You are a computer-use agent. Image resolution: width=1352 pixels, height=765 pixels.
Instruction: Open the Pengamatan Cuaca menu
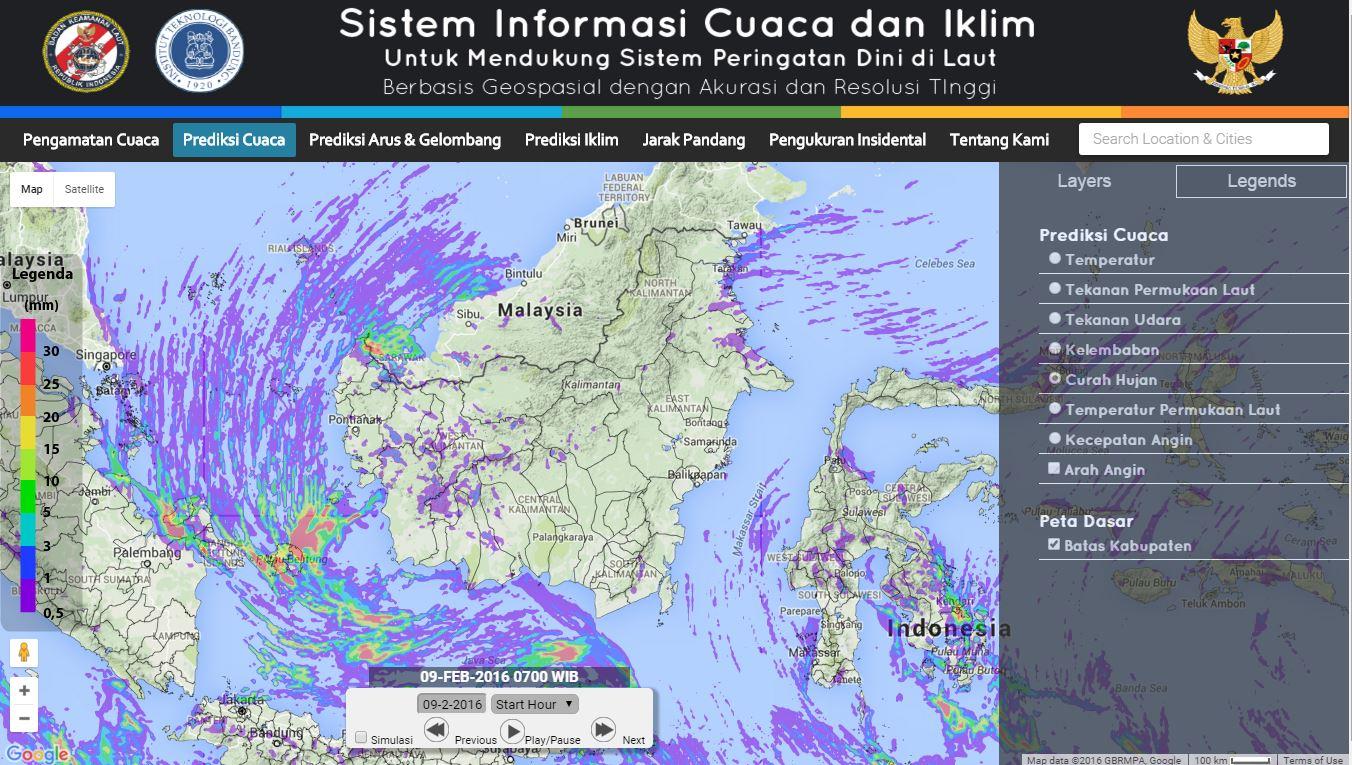pyautogui.click(x=91, y=140)
